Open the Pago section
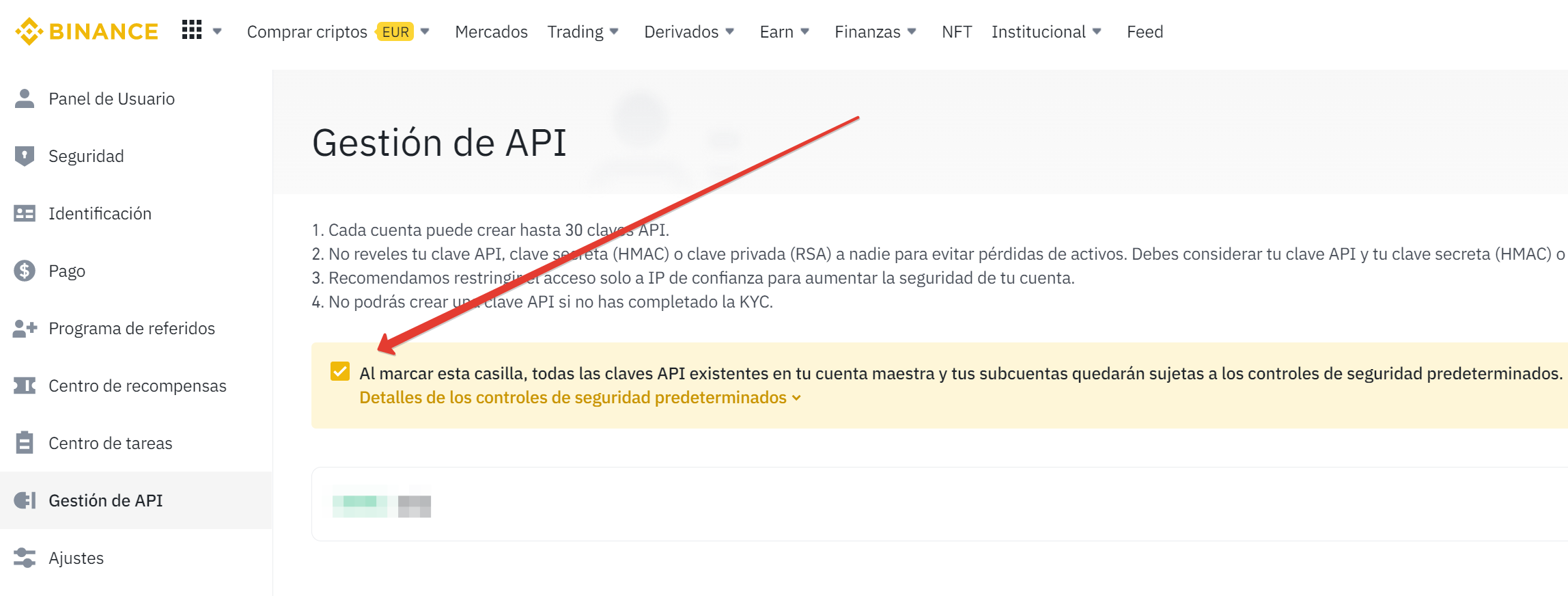 click(67, 271)
